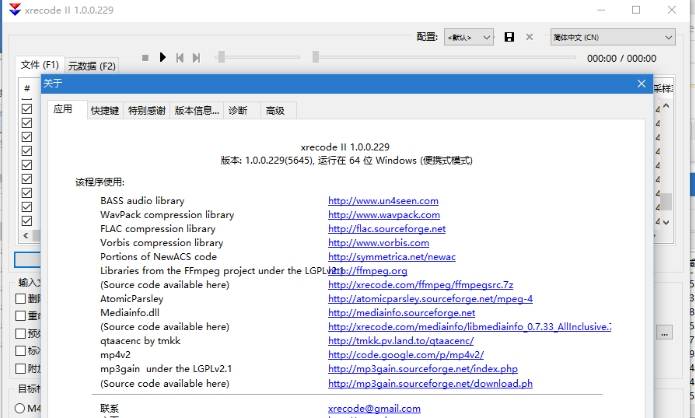The height and width of the screenshot is (418, 695).
Task: Open the http://www.un4seen.com link
Action: click(x=383, y=201)
